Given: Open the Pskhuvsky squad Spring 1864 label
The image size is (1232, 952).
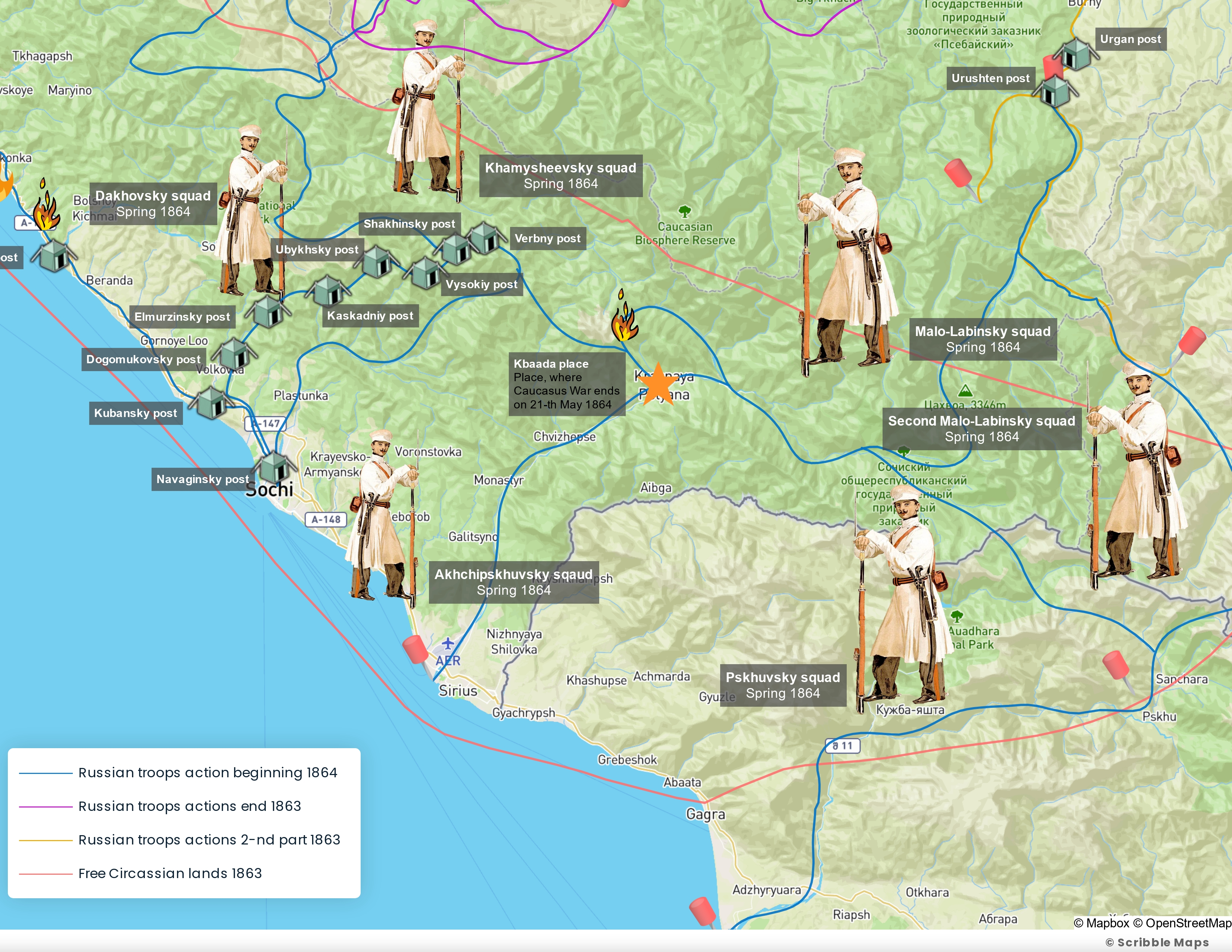Looking at the screenshot, I should 783,685.
